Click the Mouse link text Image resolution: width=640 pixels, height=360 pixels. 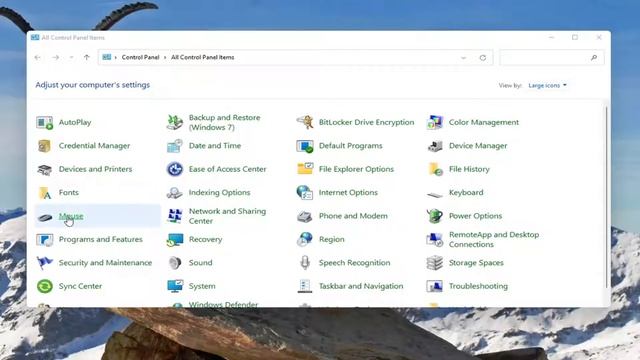(x=71, y=216)
